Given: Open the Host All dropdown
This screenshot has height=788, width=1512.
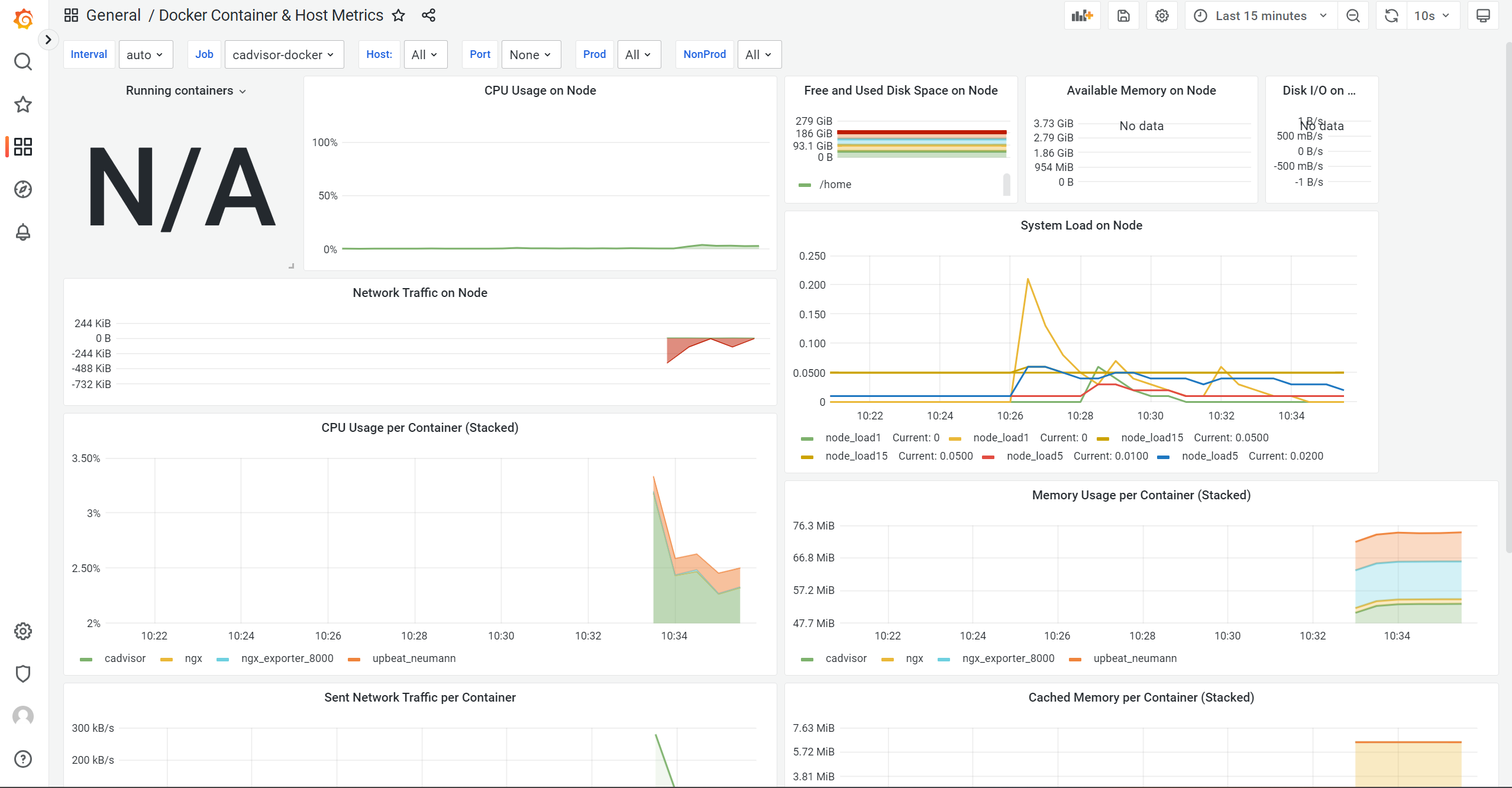Looking at the screenshot, I should (425, 54).
